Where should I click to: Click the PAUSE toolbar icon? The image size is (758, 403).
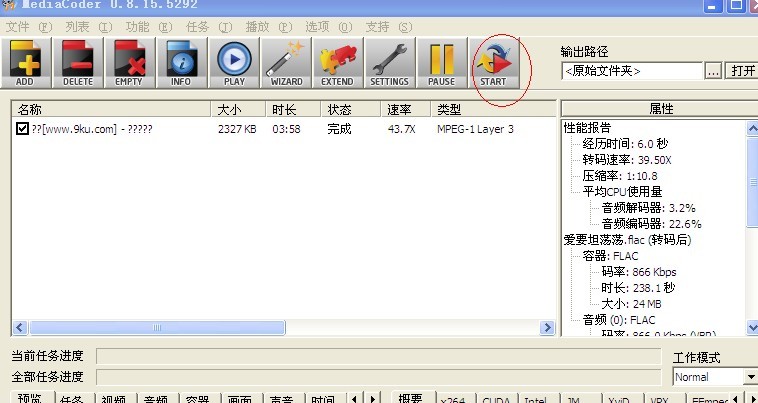click(441, 63)
